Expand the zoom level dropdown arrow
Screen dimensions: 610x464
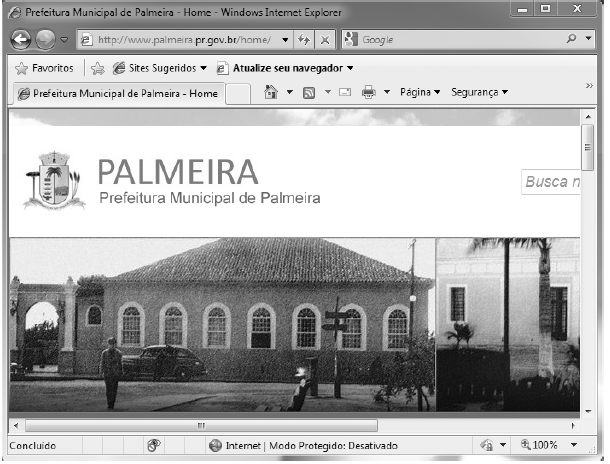pos(574,445)
